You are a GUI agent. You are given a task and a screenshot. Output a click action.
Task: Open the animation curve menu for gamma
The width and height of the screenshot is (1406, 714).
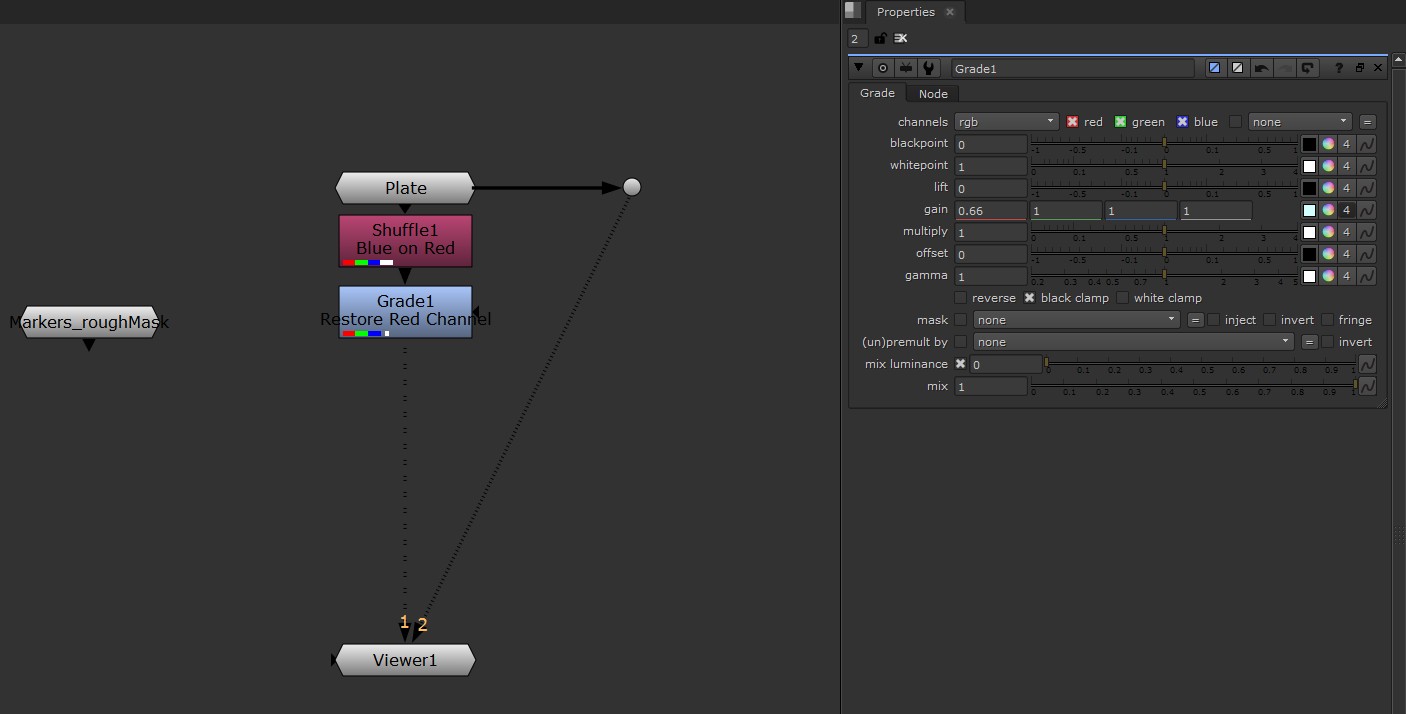(1366, 276)
